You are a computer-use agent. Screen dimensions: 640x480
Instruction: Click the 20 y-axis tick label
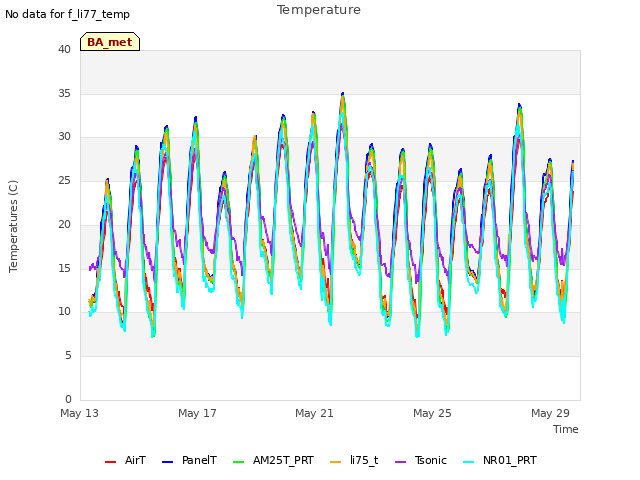(x=64, y=224)
